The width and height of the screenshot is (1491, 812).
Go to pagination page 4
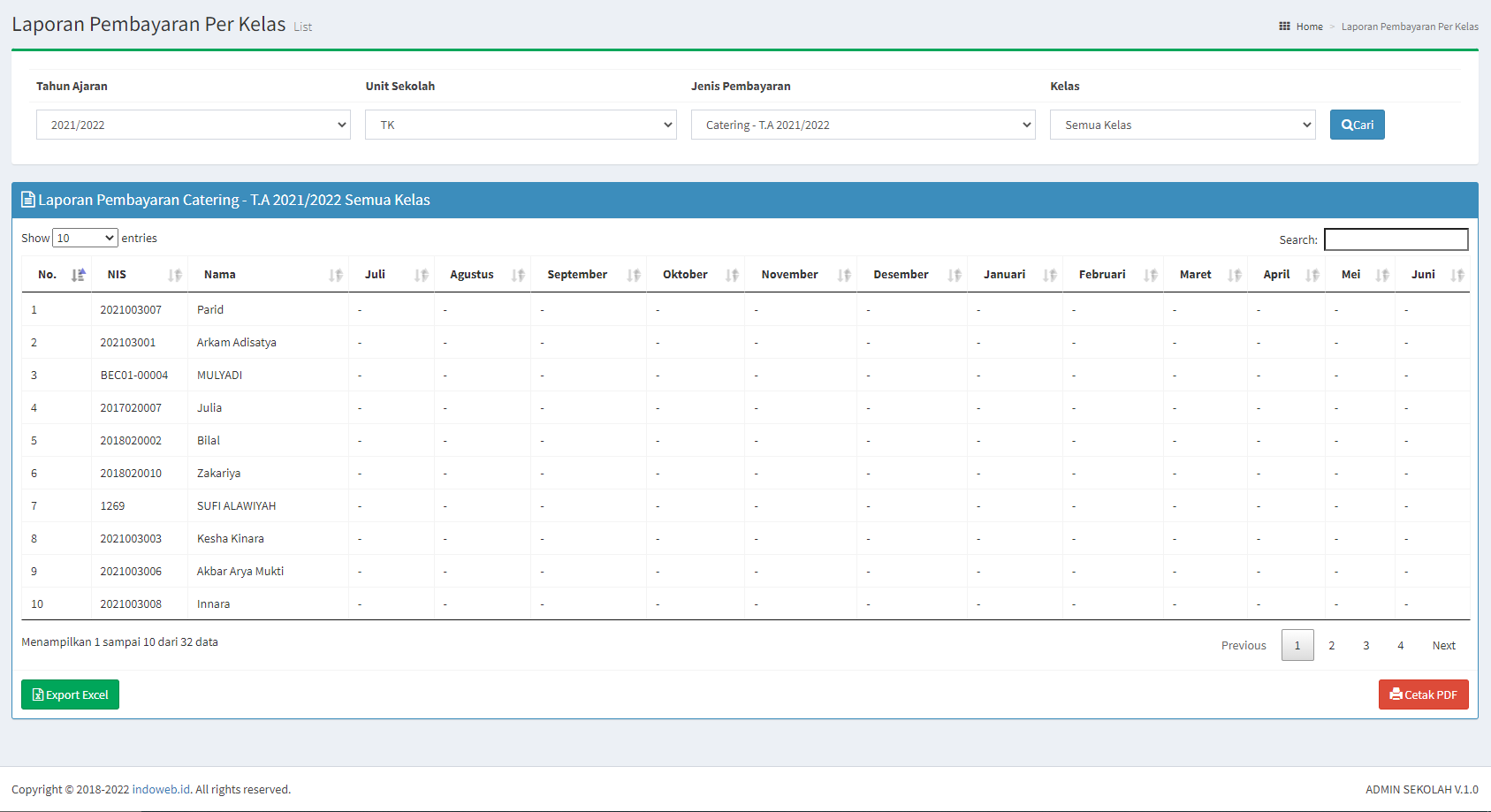click(x=1401, y=645)
